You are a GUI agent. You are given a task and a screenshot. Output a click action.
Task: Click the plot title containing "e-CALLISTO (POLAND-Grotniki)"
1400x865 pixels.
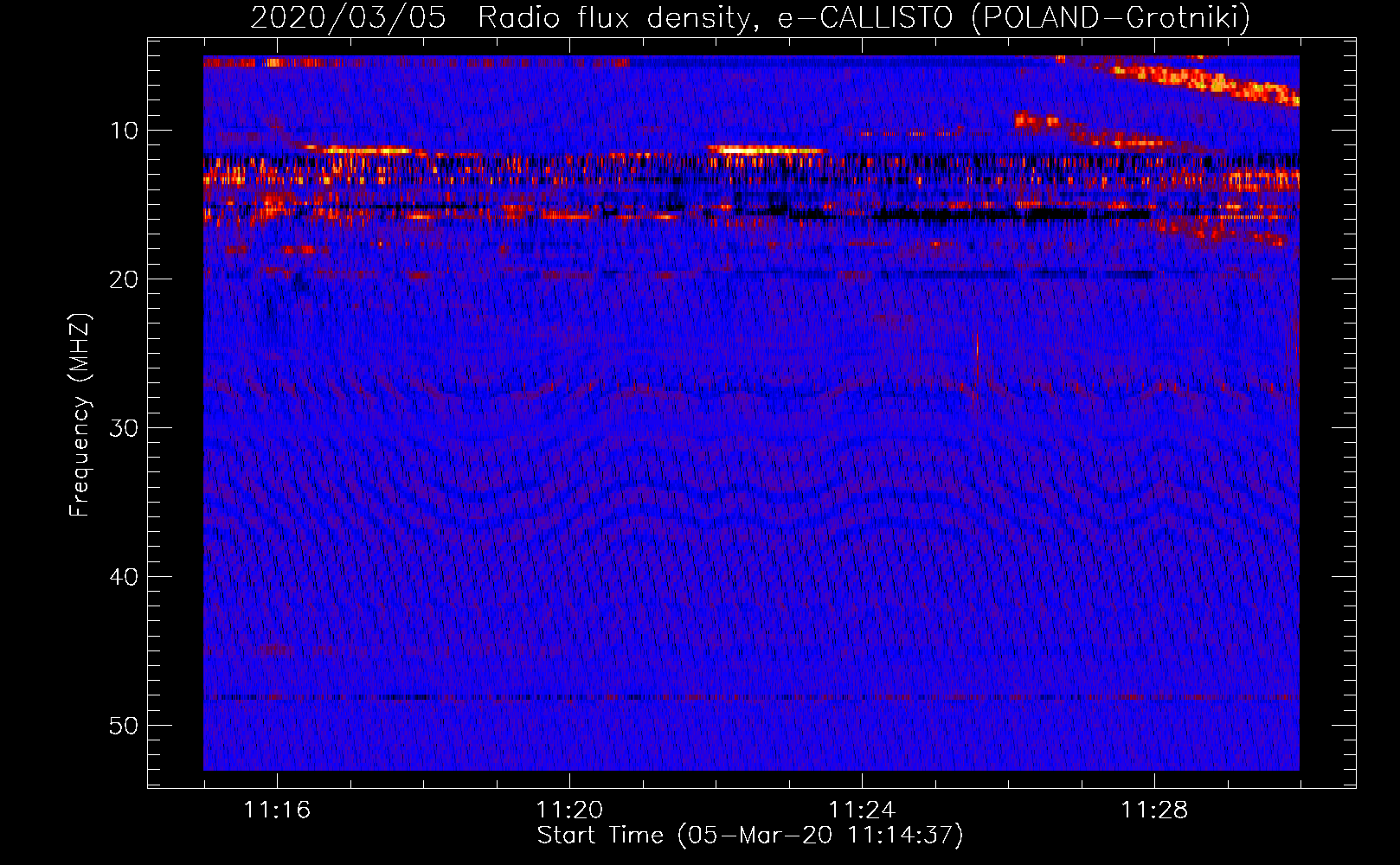point(750,17)
